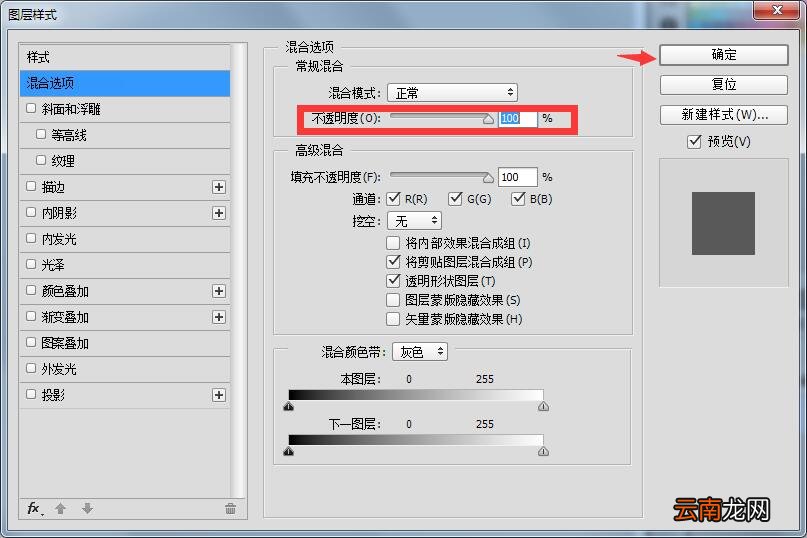Viewport: 807px width, 538px height.
Task: Enable the 光泽 checkbox
Action: click(31, 264)
